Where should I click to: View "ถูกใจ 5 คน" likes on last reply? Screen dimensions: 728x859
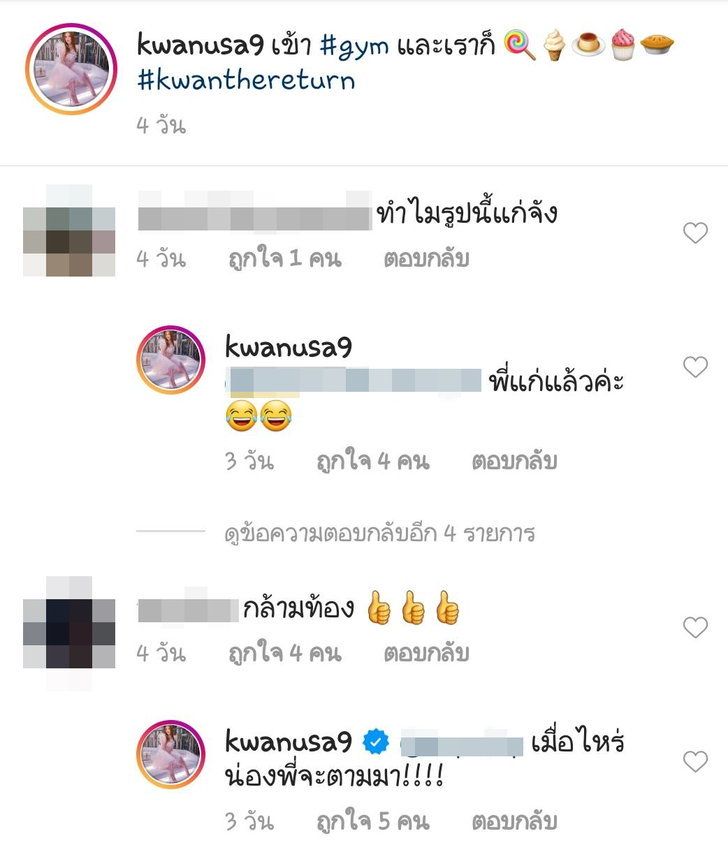(x=373, y=821)
